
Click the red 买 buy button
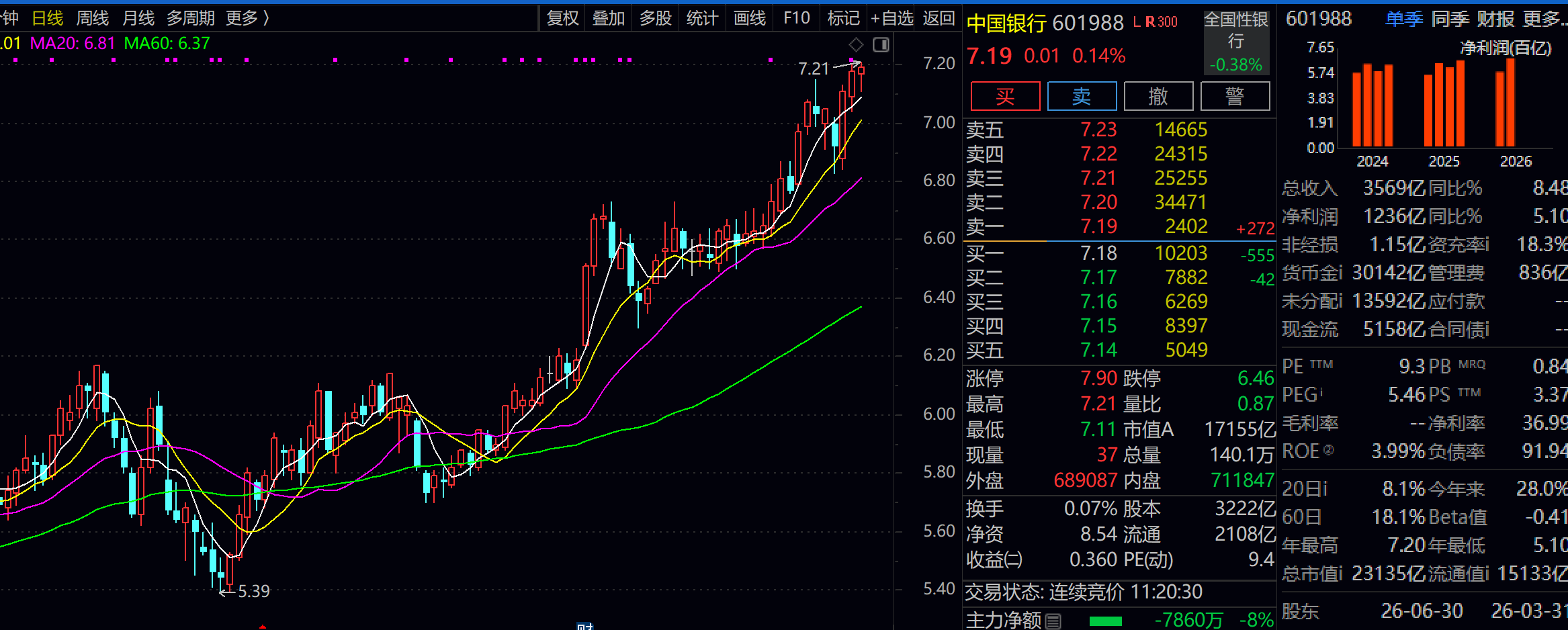[1005, 96]
